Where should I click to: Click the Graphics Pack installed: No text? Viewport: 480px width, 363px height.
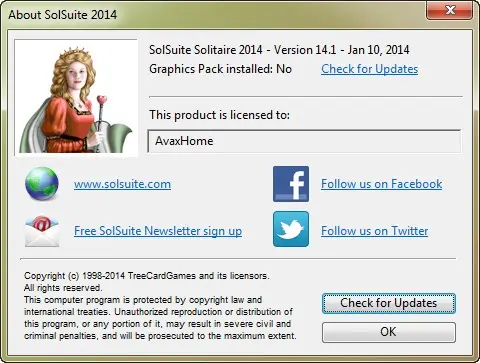pyautogui.click(x=220, y=69)
